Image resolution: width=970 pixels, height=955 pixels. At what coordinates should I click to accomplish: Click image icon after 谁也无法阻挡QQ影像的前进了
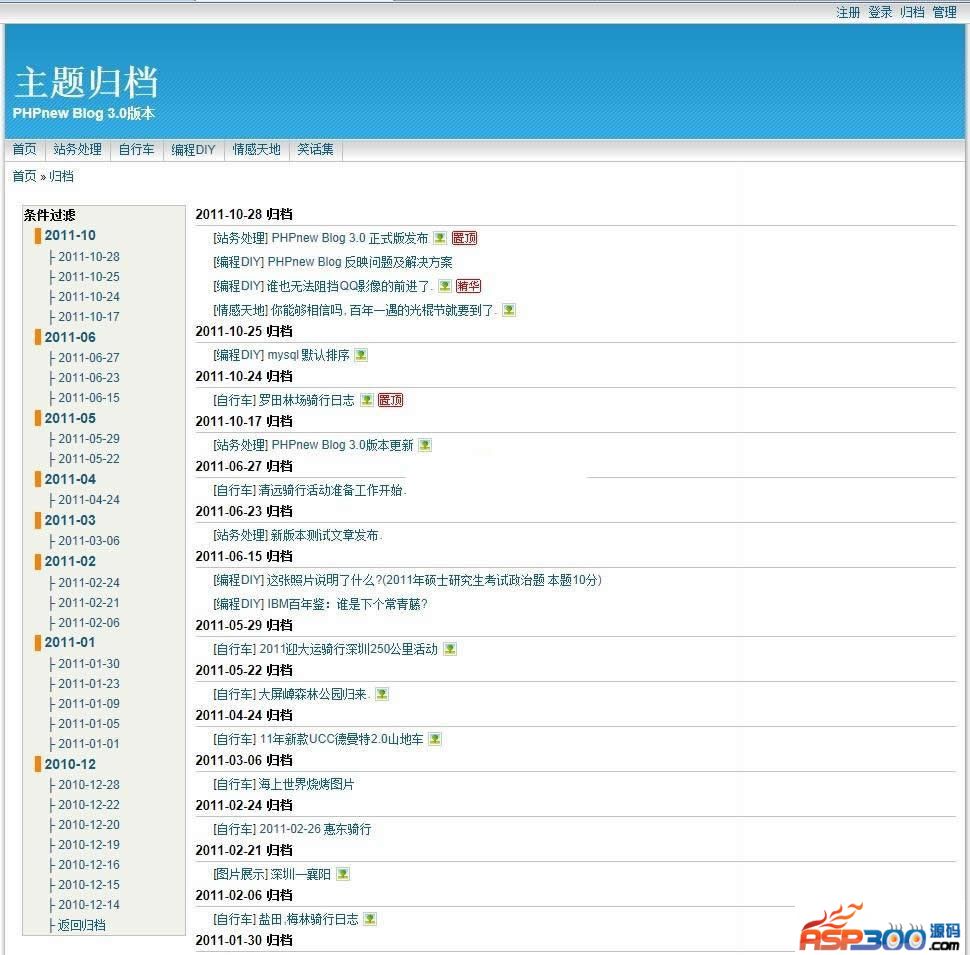point(445,286)
